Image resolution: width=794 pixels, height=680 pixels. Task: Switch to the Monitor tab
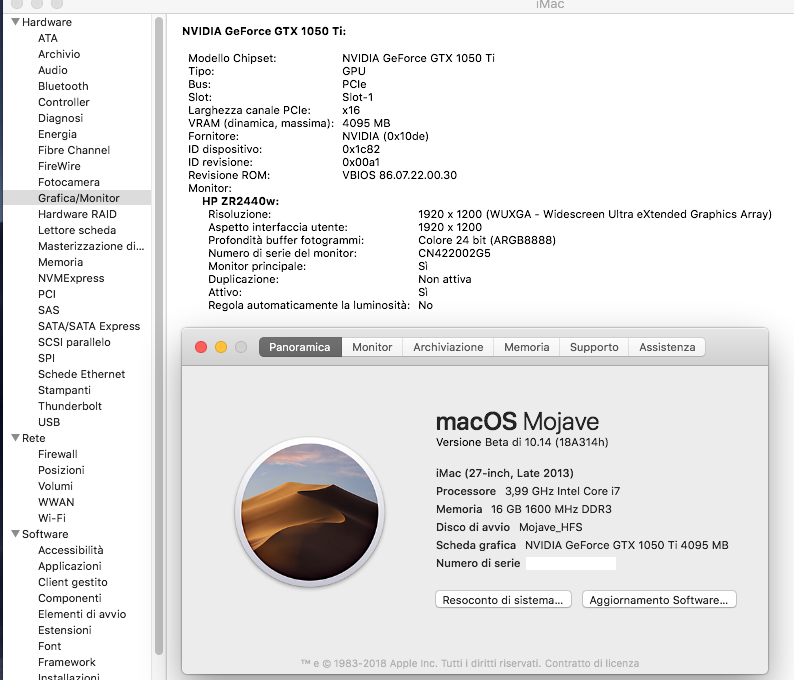pyautogui.click(x=372, y=347)
